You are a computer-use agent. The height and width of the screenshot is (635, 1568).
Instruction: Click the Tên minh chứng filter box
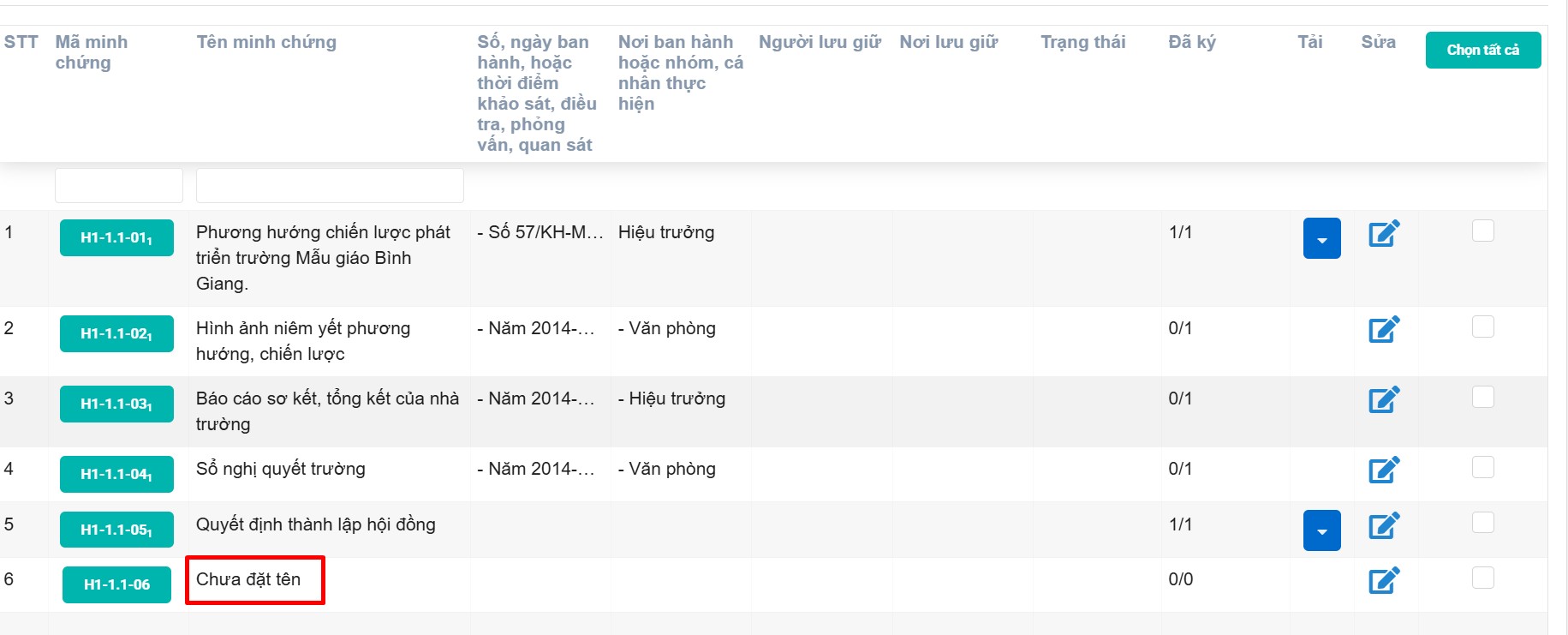(x=330, y=185)
